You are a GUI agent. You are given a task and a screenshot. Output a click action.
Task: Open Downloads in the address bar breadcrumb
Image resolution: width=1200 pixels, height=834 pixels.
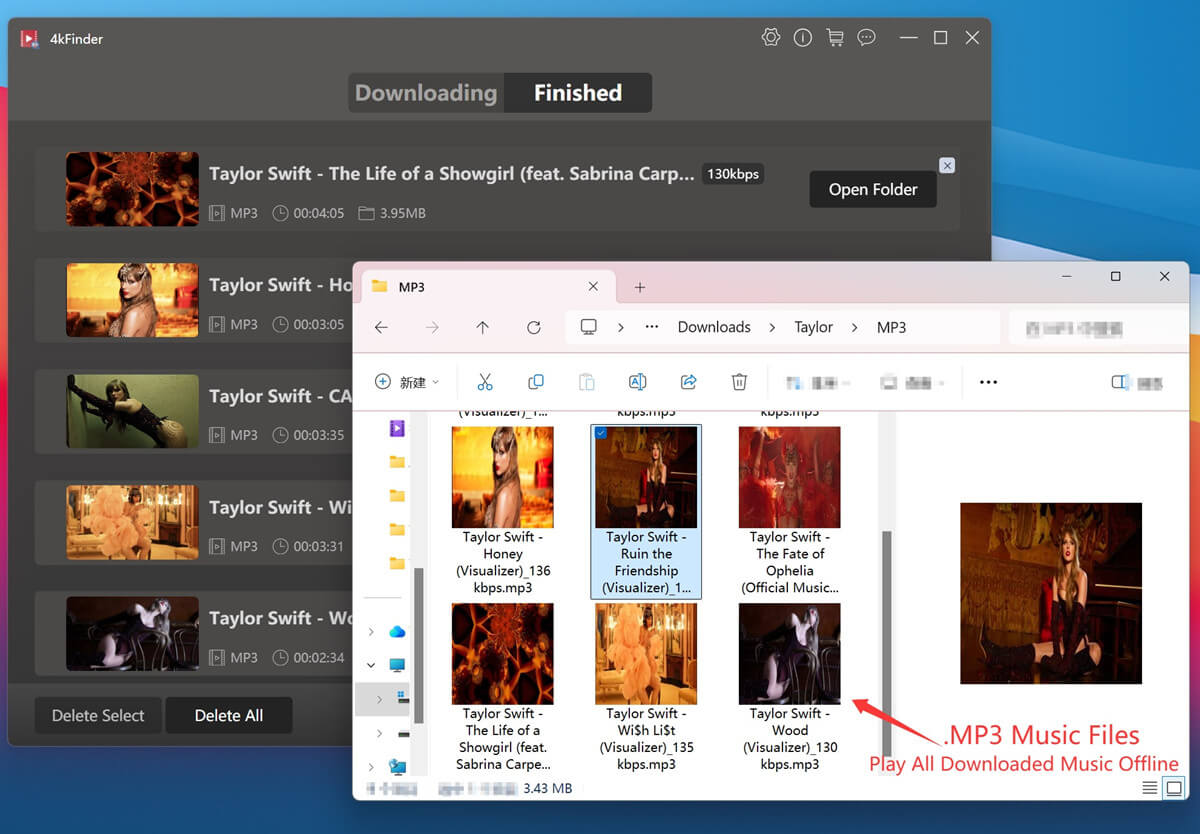click(x=713, y=327)
